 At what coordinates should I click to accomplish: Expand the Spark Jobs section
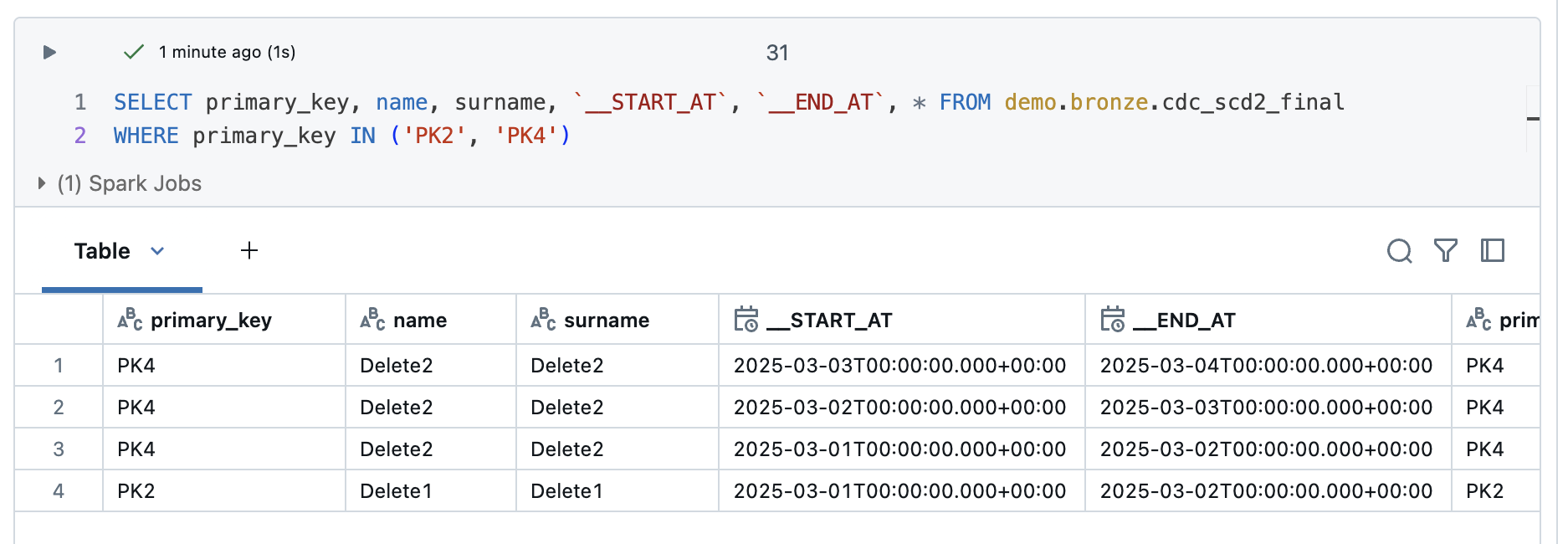coord(42,183)
